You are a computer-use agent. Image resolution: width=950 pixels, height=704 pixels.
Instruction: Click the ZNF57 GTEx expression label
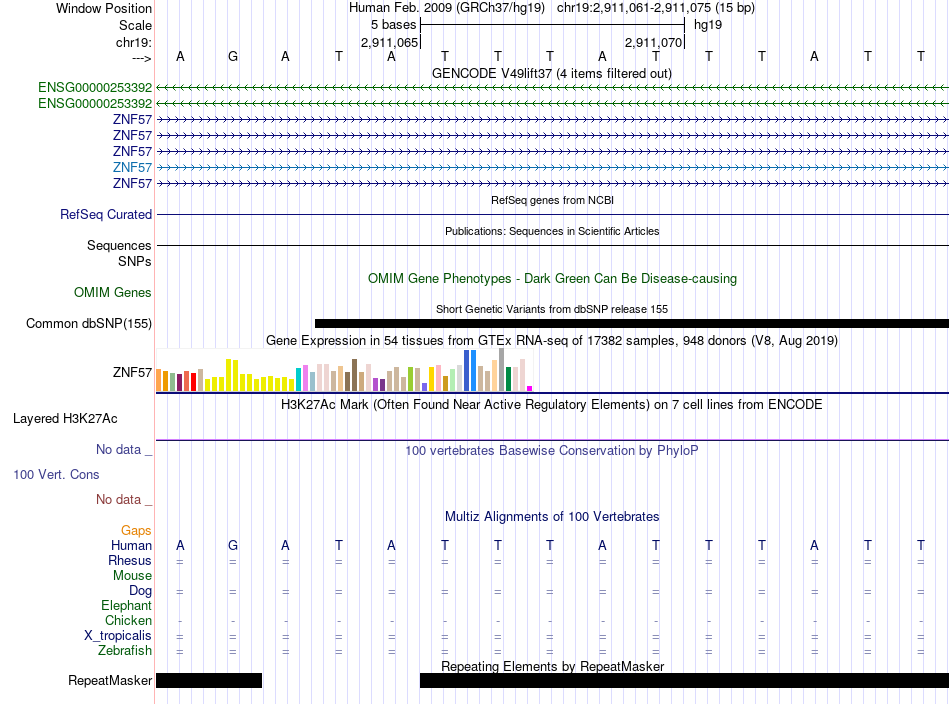click(132, 373)
